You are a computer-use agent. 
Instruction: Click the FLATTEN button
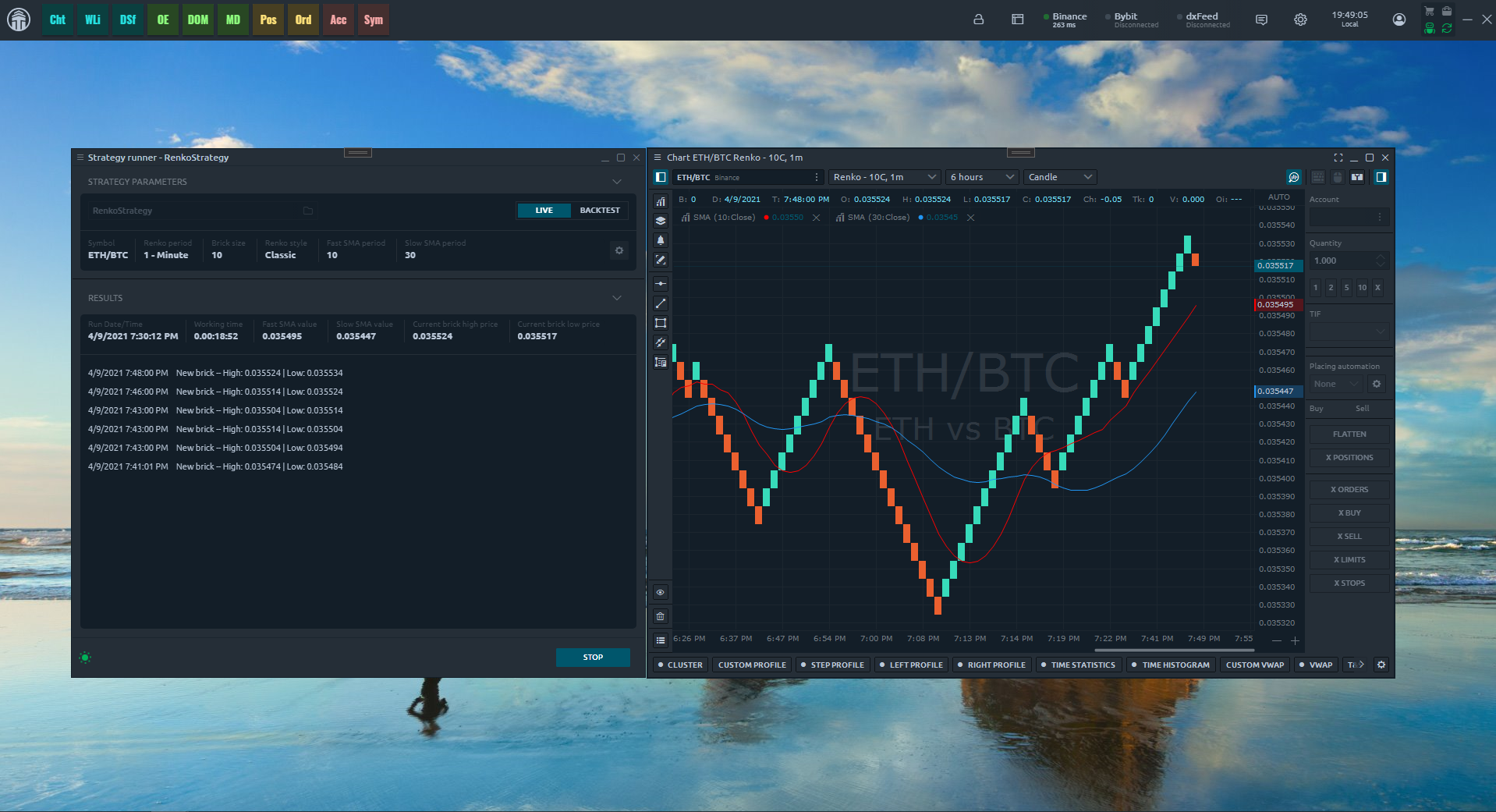click(x=1349, y=434)
